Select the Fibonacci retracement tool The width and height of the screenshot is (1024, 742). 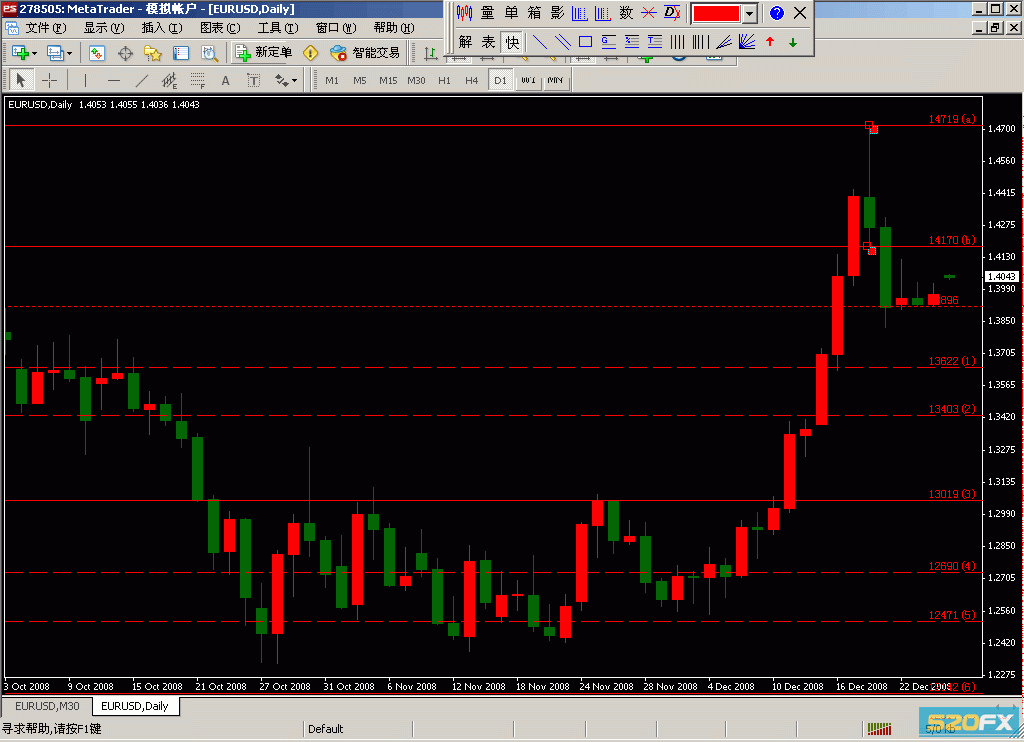(x=197, y=80)
